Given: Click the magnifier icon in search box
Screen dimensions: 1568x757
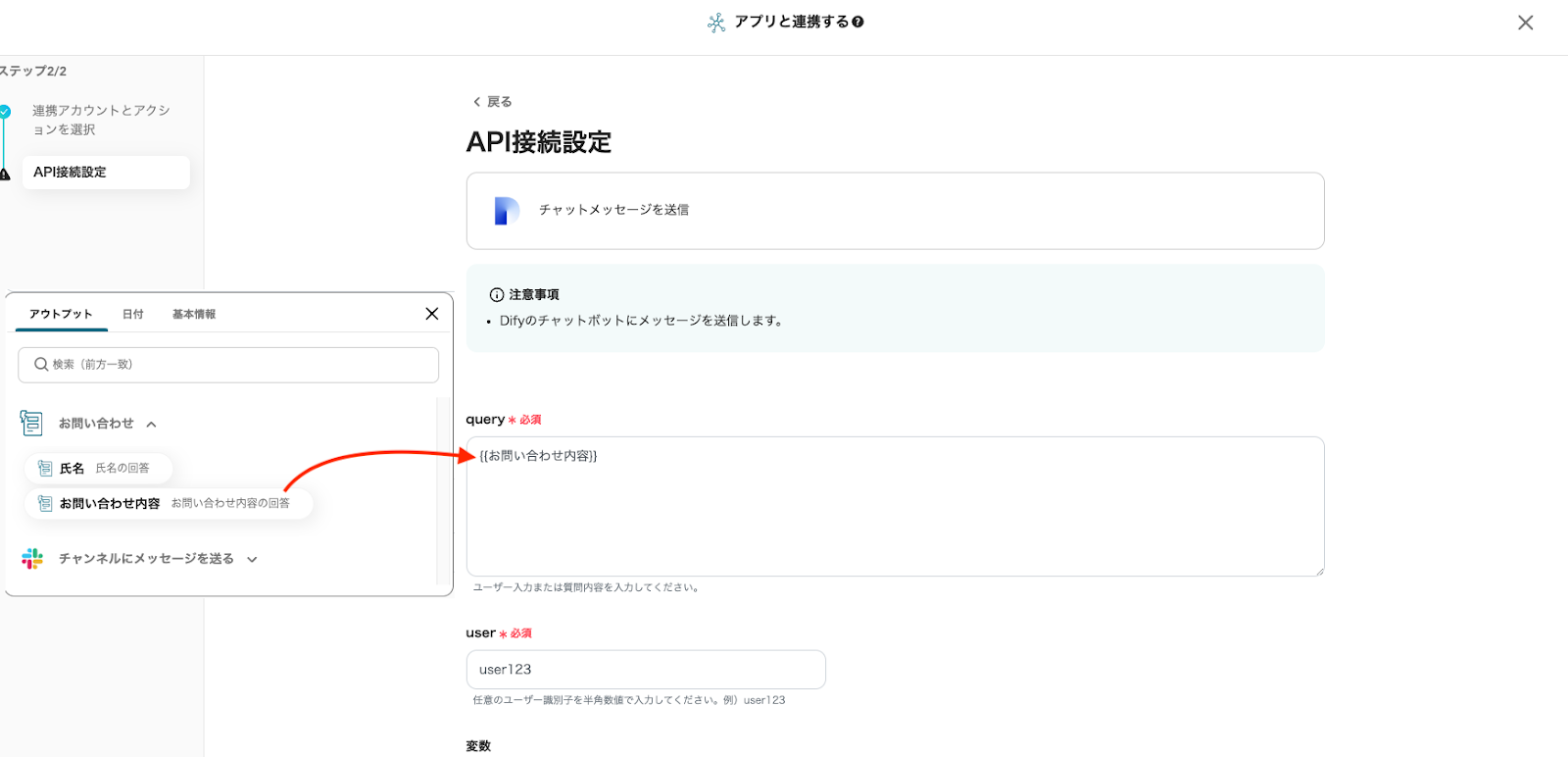Looking at the screenshot, I should 41,364.
